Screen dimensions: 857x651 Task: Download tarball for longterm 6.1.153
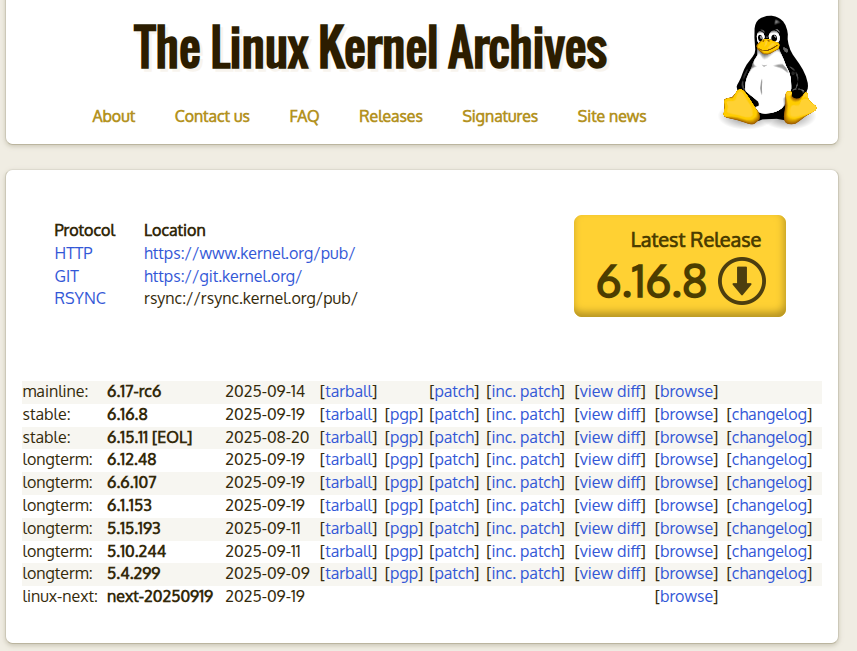[348, 506]
